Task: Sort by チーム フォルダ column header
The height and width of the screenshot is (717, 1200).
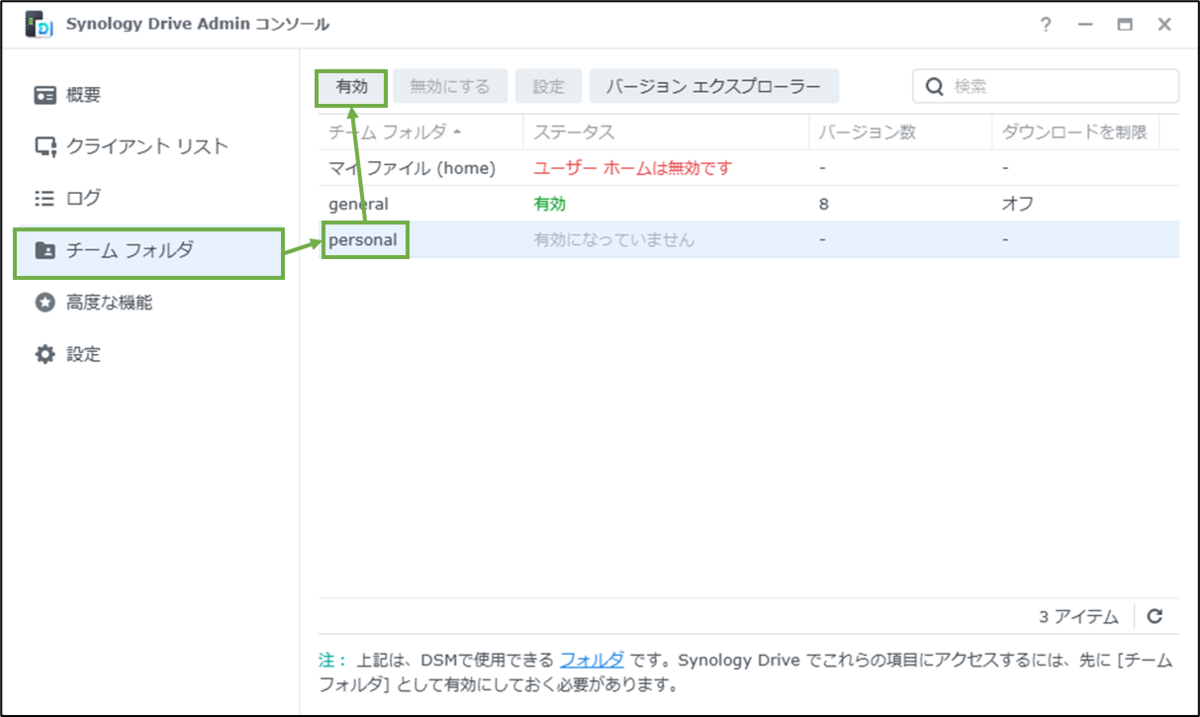Action: 421,132
